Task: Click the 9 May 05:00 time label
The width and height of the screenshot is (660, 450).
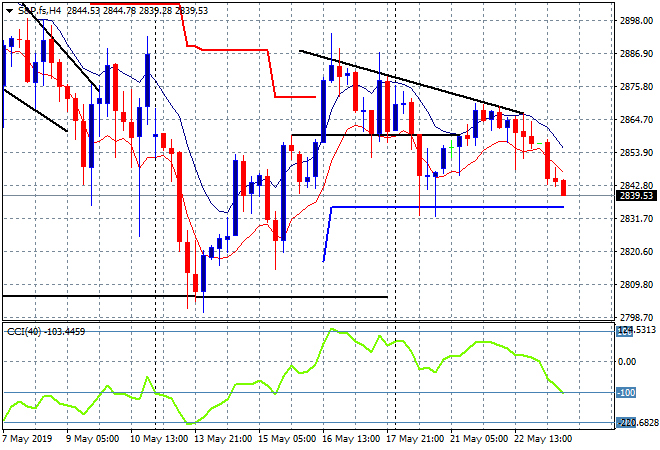Action: pyautogui.click(x=92, y=439)
